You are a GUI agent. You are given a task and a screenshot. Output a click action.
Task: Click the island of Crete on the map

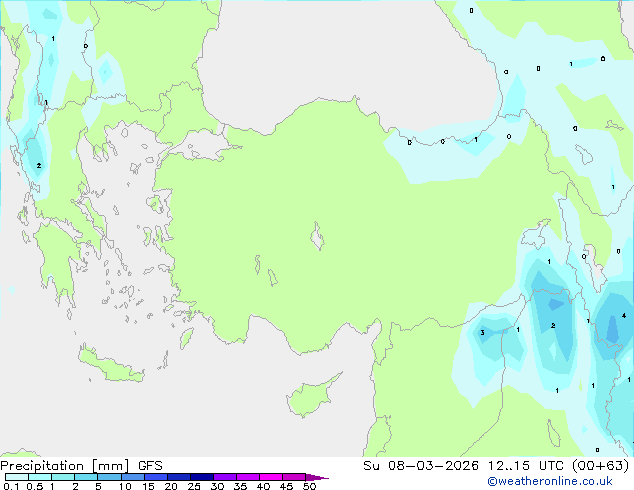tap(110, 364)
